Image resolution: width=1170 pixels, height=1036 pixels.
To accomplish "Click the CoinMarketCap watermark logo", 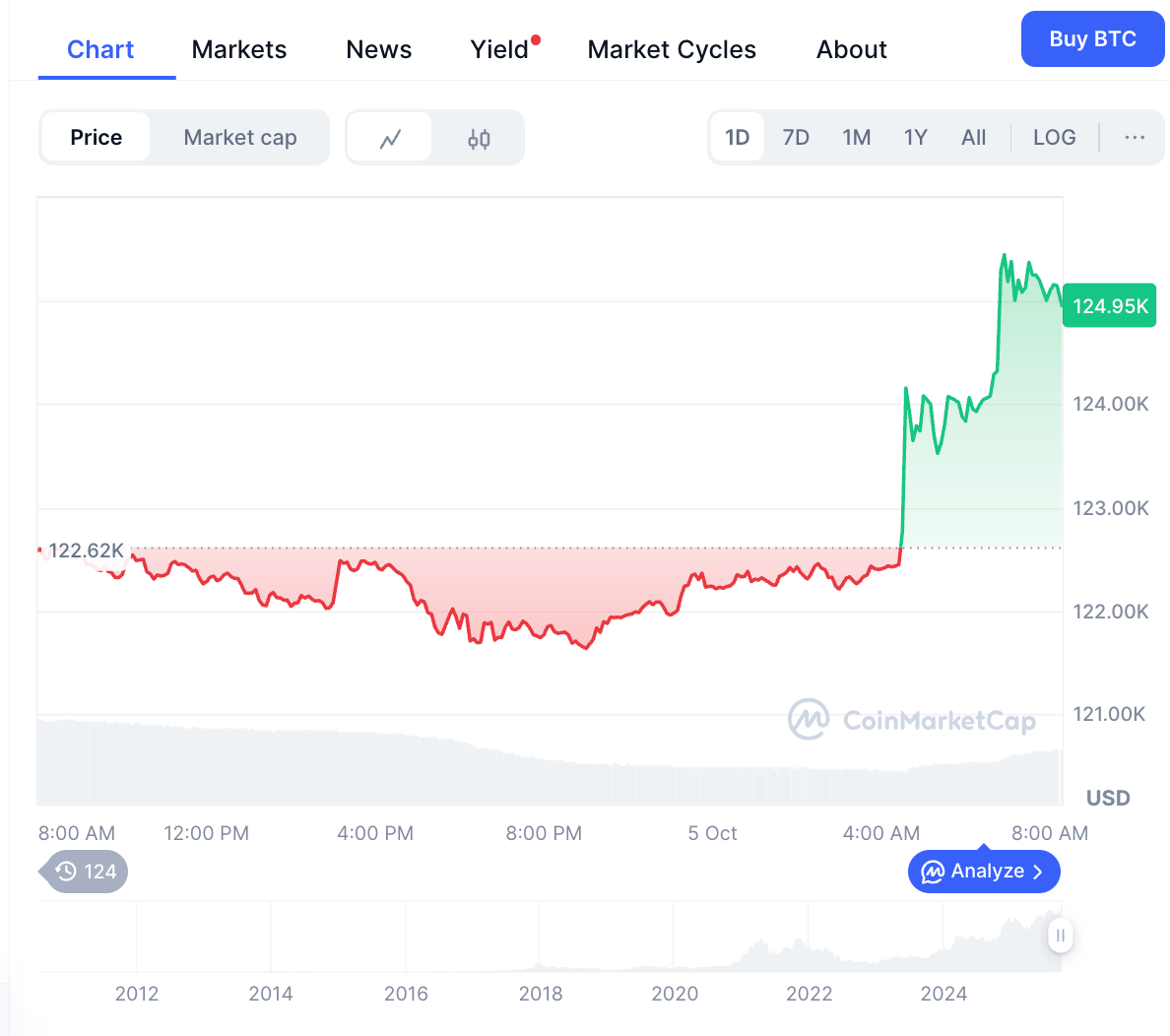I will tap(809, 720).
